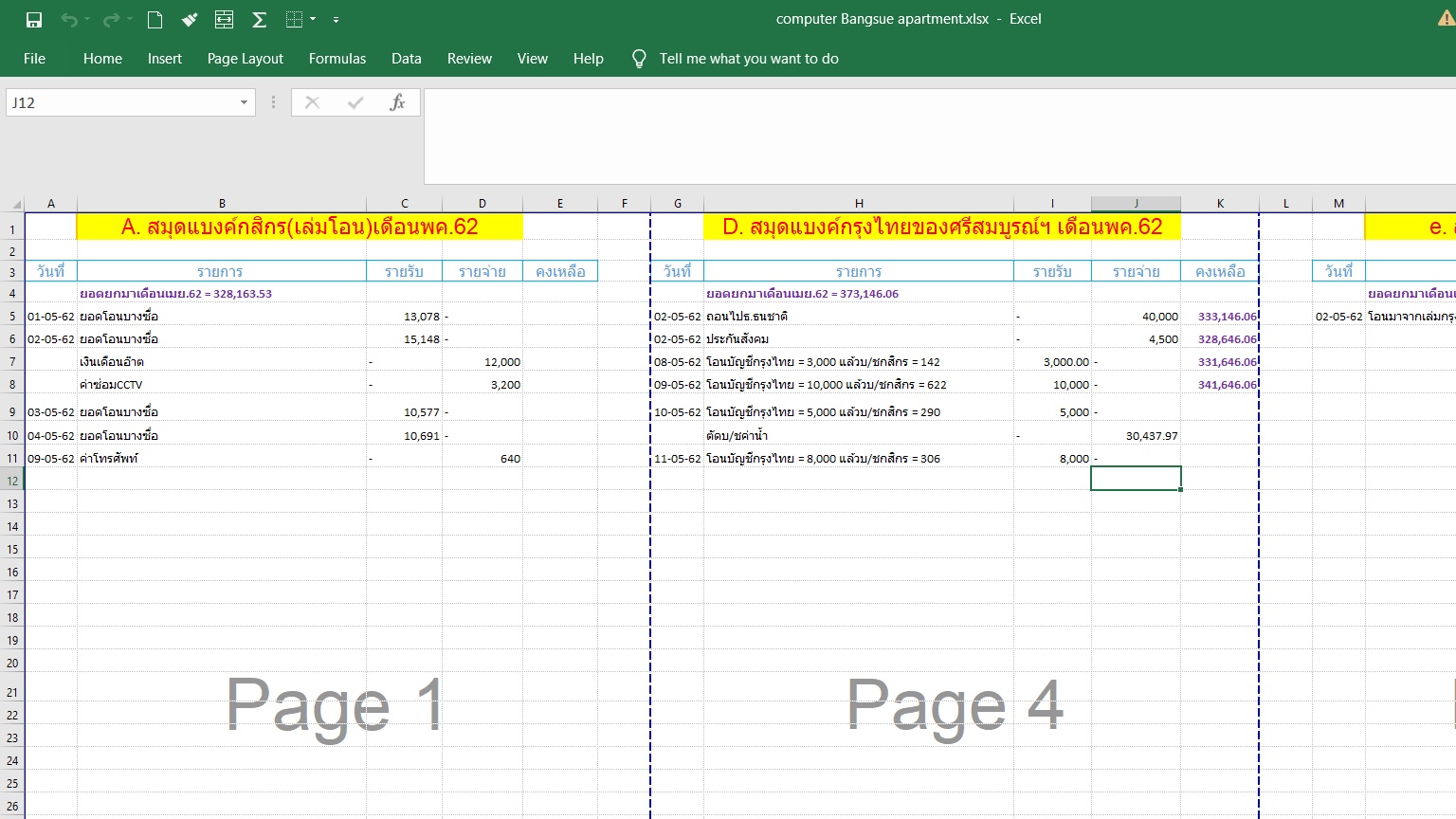Viewport: 1456px width, 819px height.
Task: Click the Tell Me lightbulb icon
Action: click(x=639, y=59)
